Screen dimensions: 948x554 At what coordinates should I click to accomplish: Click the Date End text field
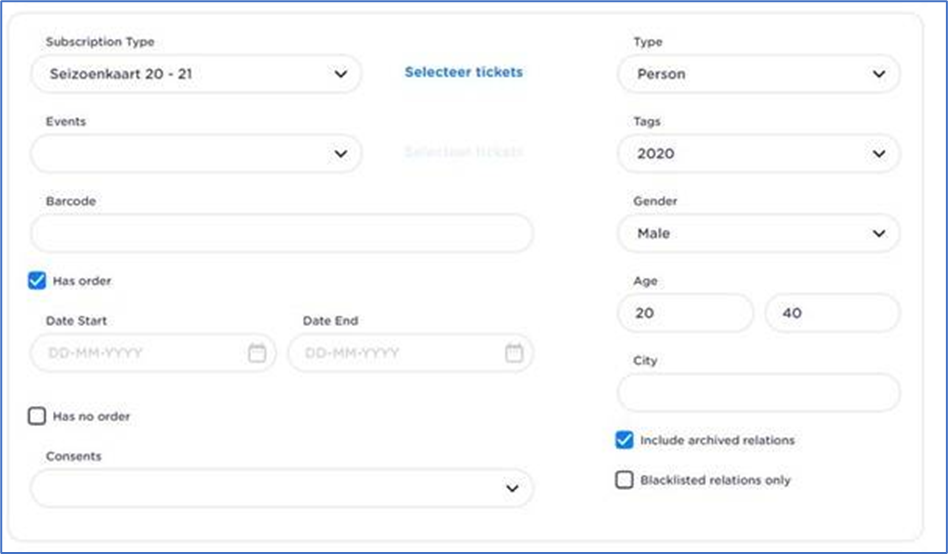click(397, 353)
